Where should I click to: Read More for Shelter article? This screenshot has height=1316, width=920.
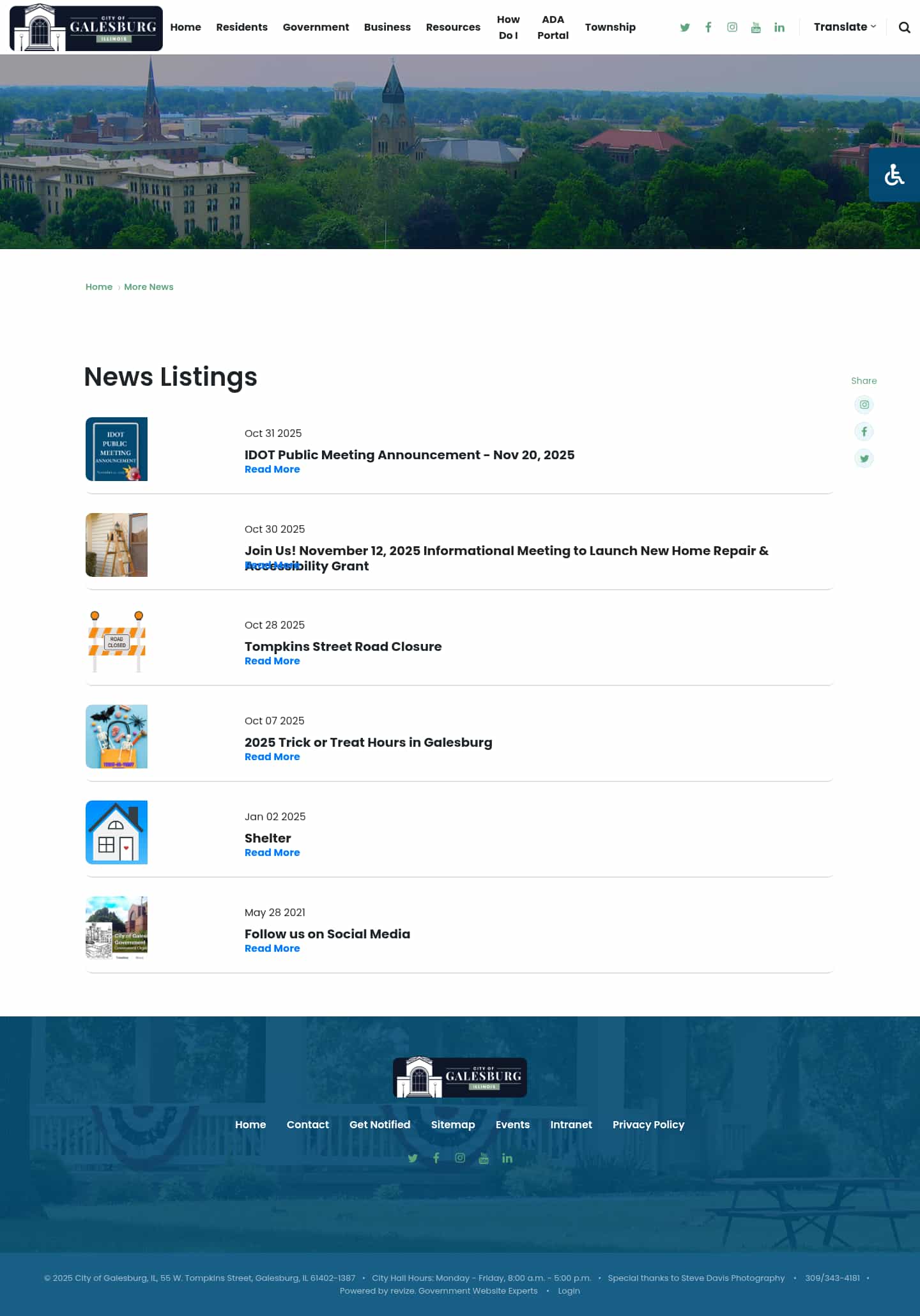click(272, 853)
